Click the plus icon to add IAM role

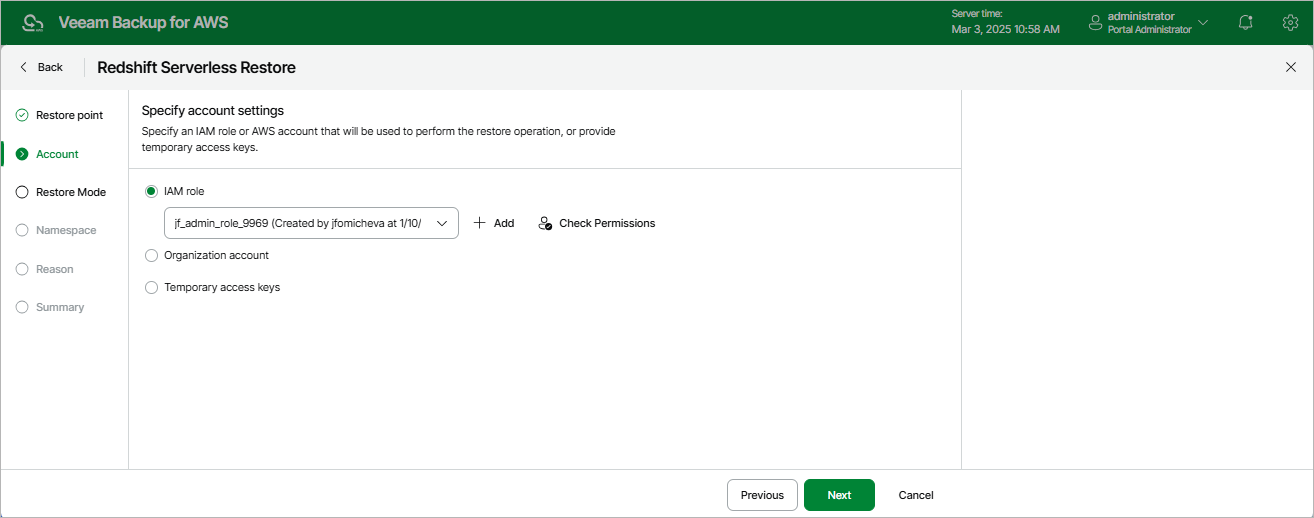point(480,223)
